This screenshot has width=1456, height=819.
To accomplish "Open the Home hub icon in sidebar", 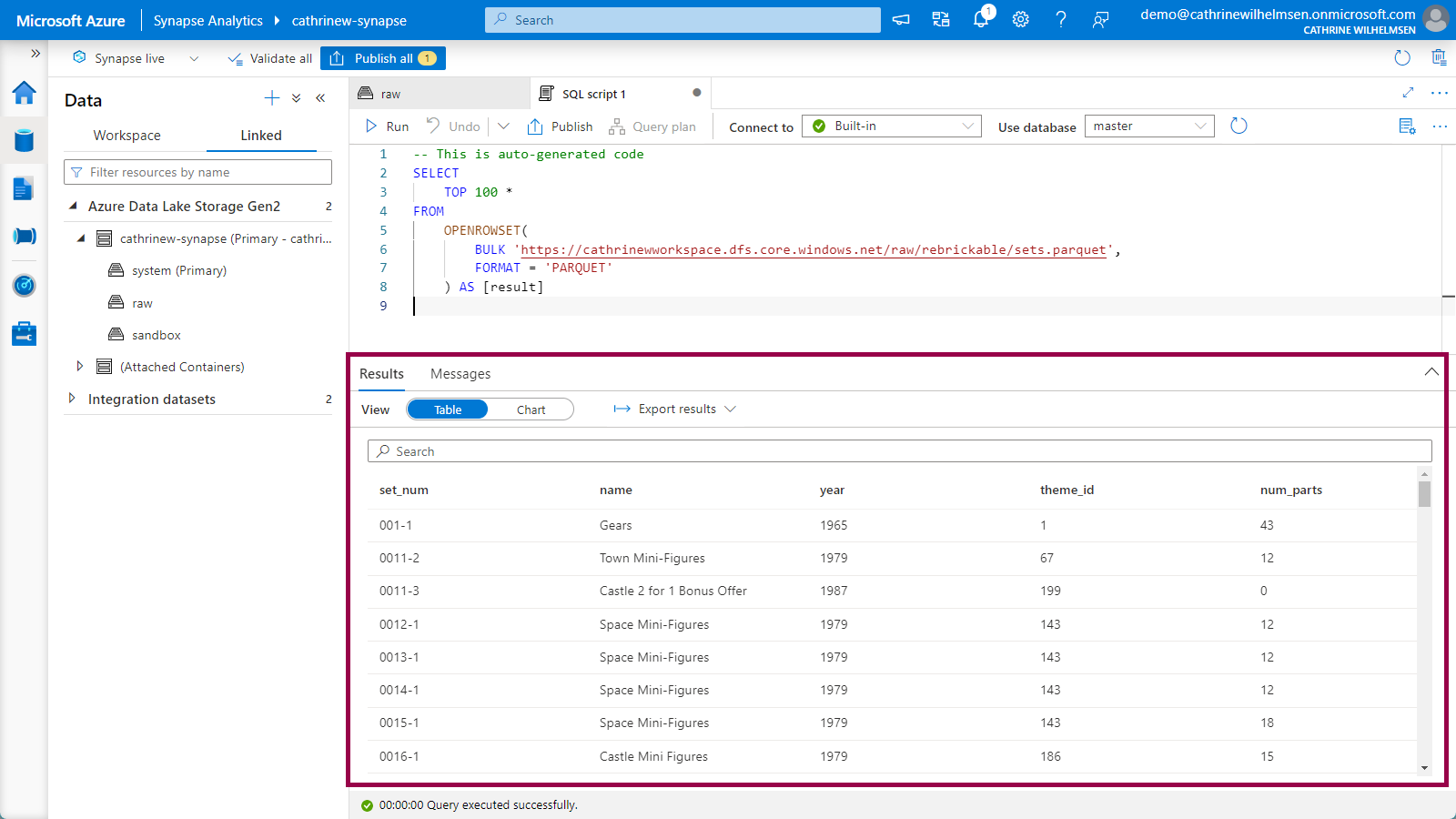I will (24, 93).
